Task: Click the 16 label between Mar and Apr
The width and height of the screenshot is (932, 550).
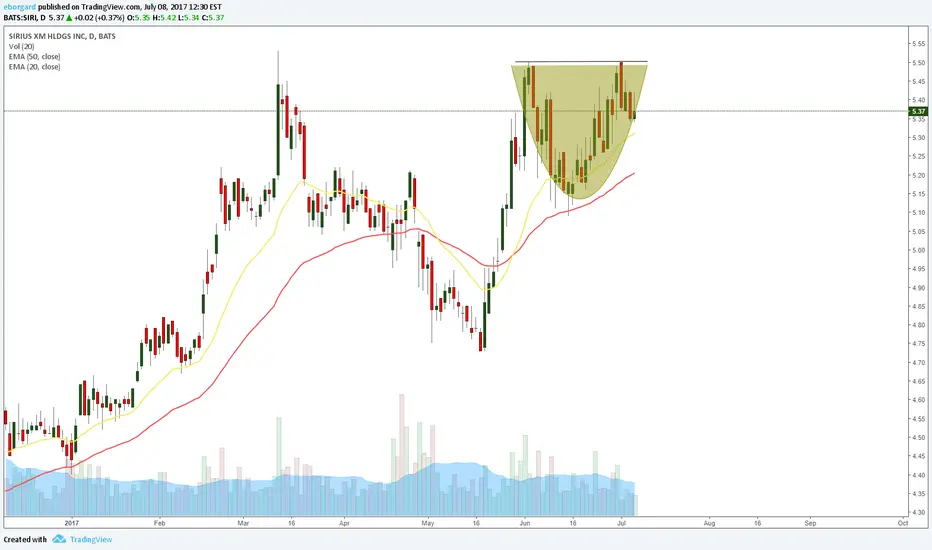Action: 291,523
